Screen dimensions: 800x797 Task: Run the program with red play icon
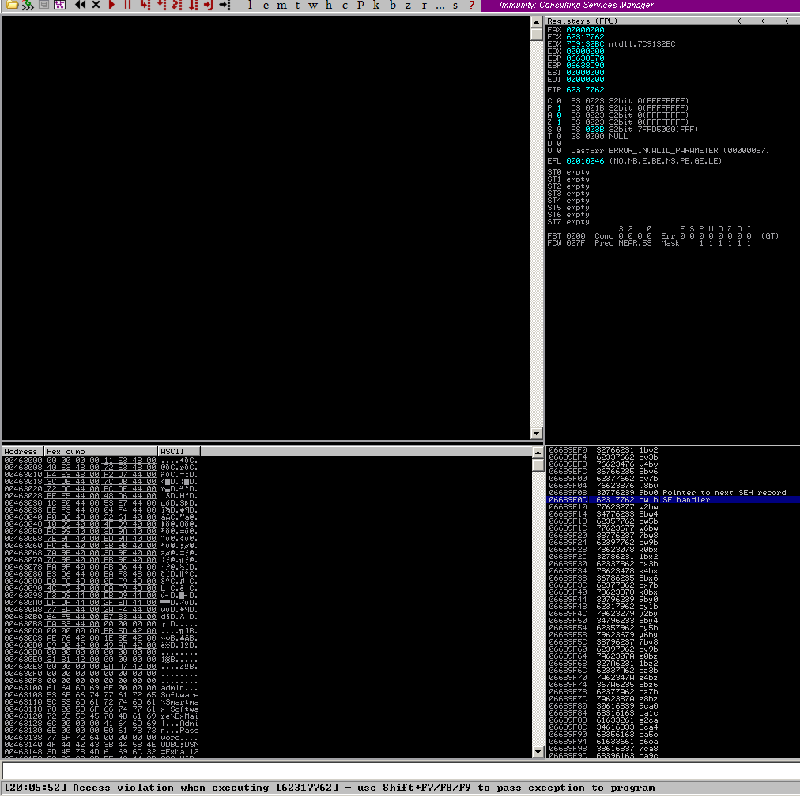112,6
